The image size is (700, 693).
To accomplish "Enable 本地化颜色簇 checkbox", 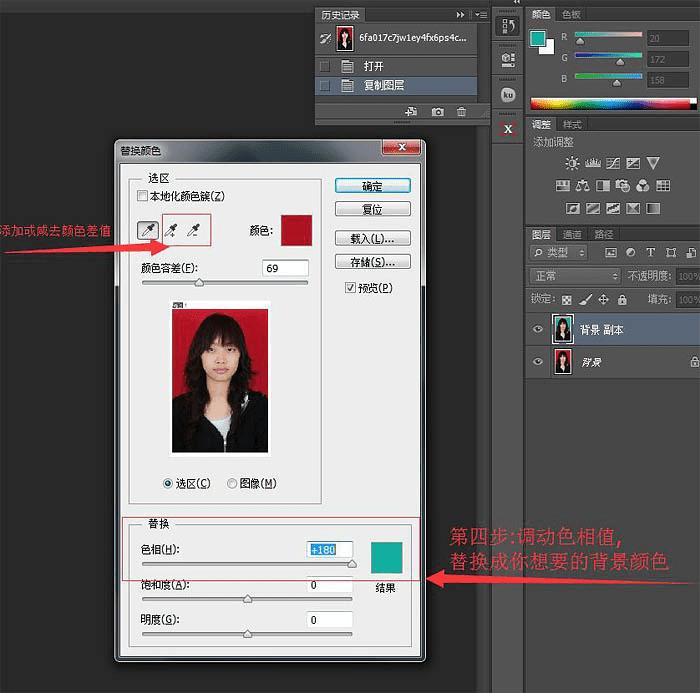I will tap(142, 197).
